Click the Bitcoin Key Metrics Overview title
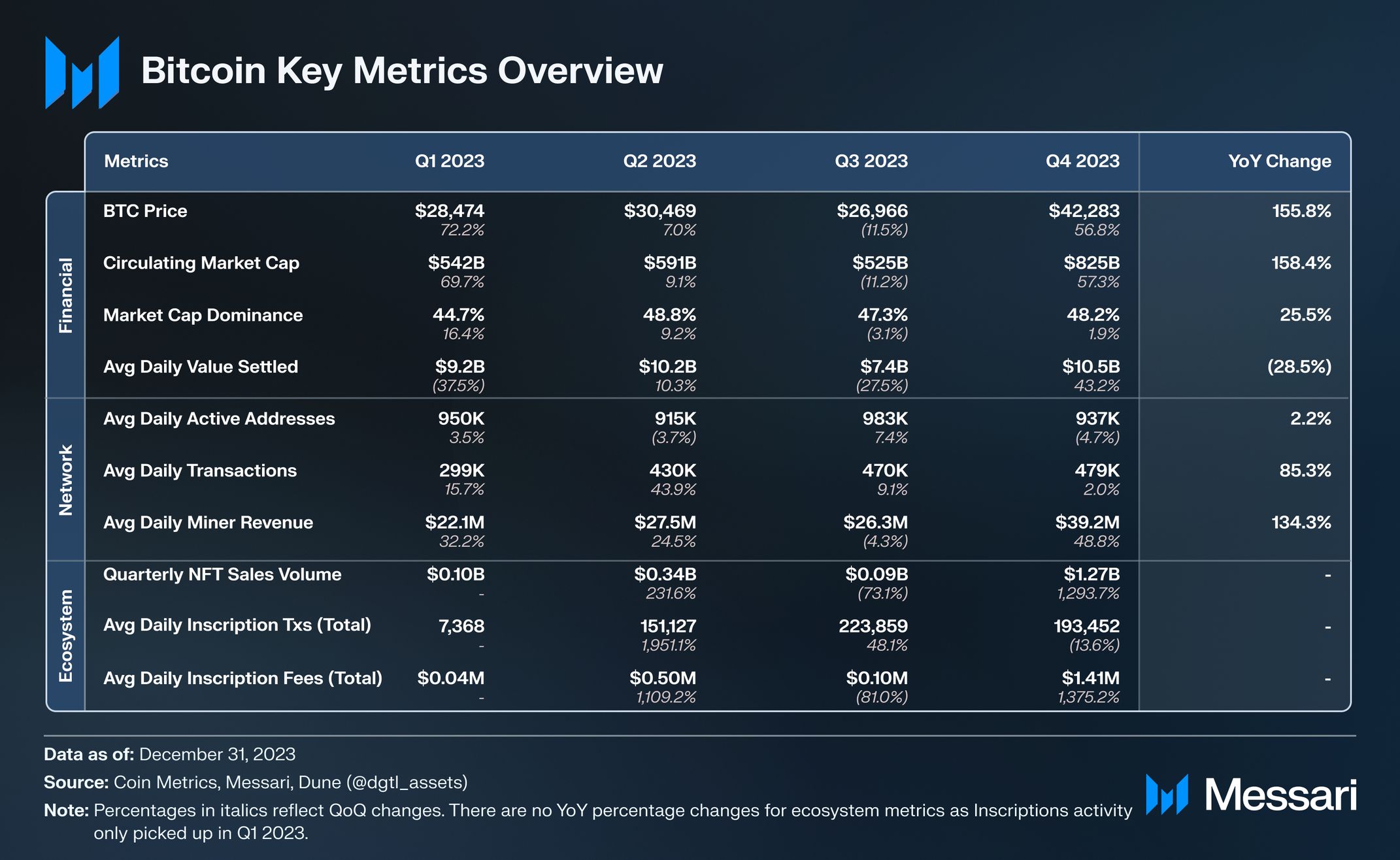Viewport: 1400px width, 860px height. tap(402, 71)
